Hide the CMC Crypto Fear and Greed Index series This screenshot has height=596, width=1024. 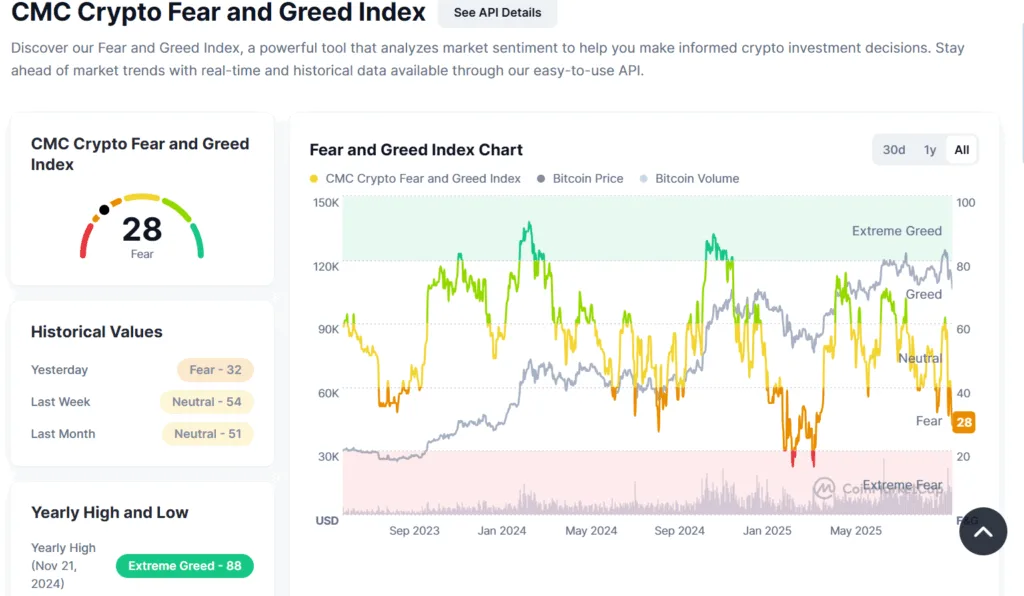(x=420, y=178)
